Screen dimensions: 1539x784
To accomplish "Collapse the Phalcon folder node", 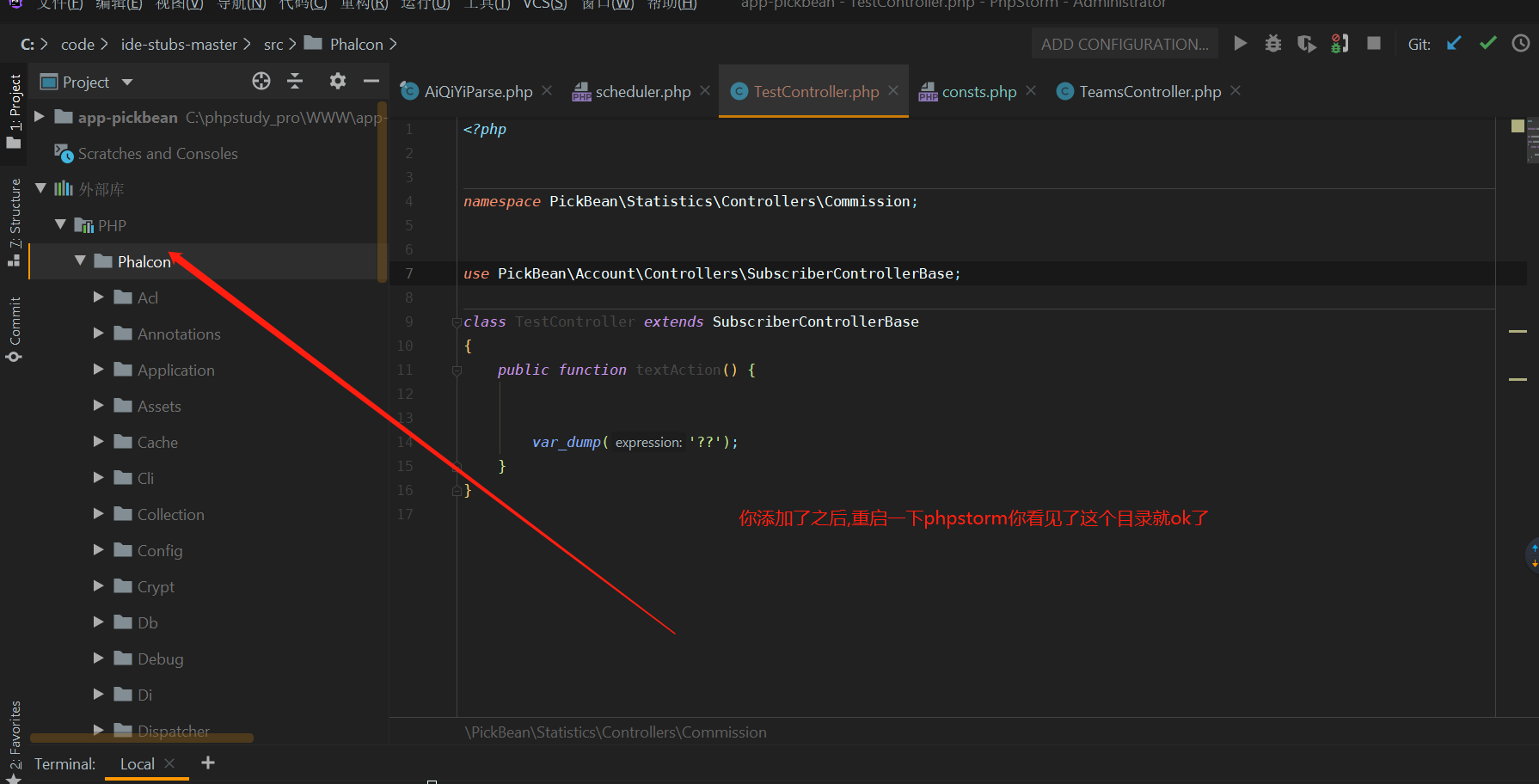I will (x=80, y=260).
